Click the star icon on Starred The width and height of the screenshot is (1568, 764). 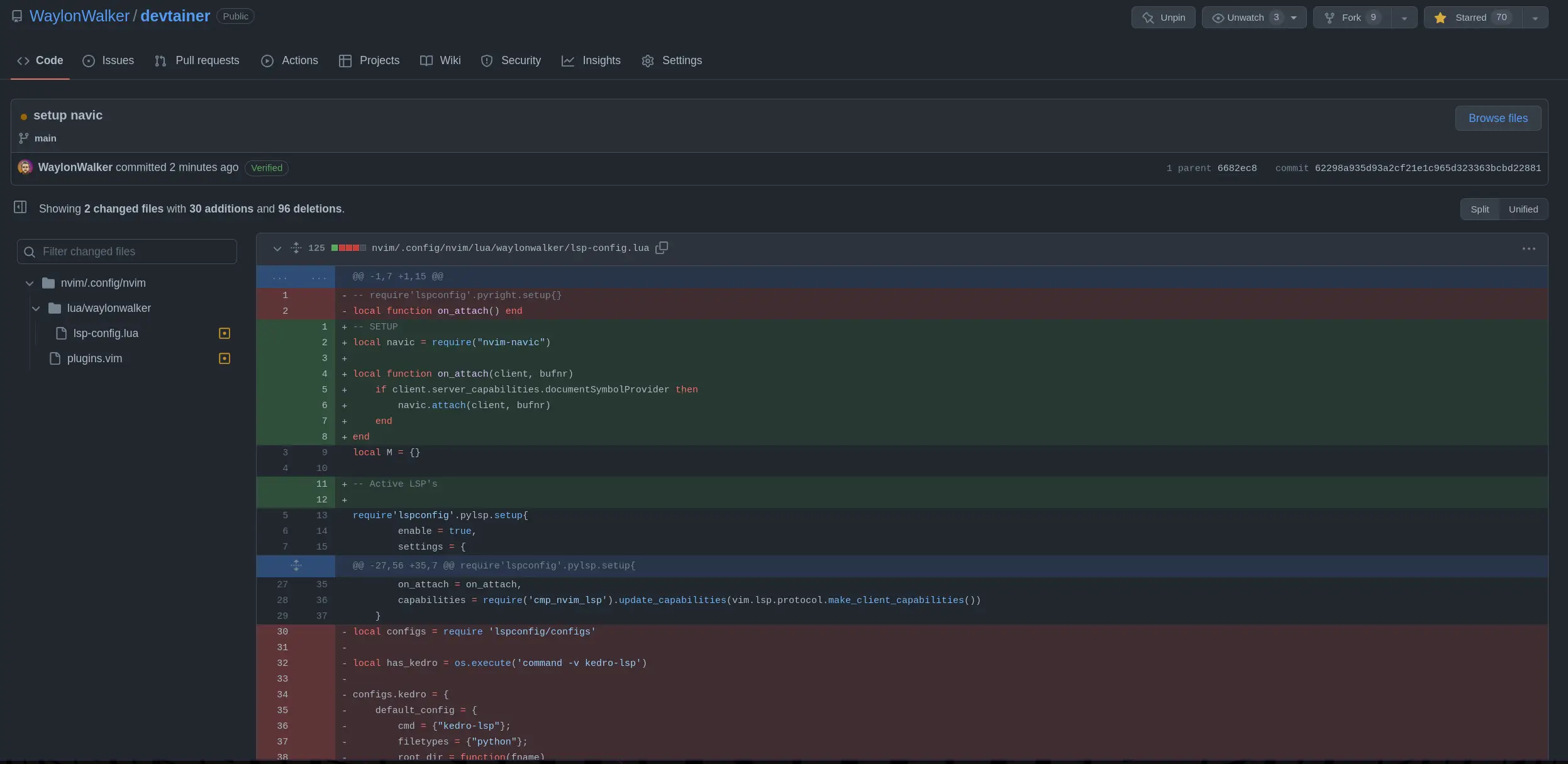click(x=1440, y=18)
